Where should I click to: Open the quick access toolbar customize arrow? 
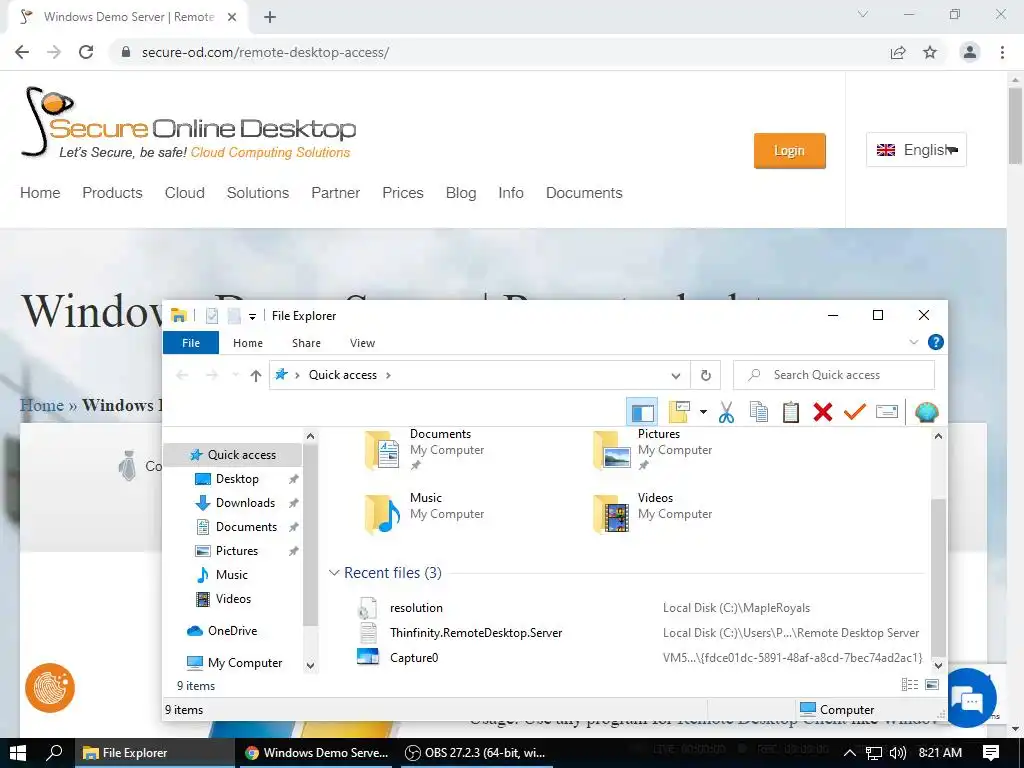pyautogui.click(x=252, y=317)
